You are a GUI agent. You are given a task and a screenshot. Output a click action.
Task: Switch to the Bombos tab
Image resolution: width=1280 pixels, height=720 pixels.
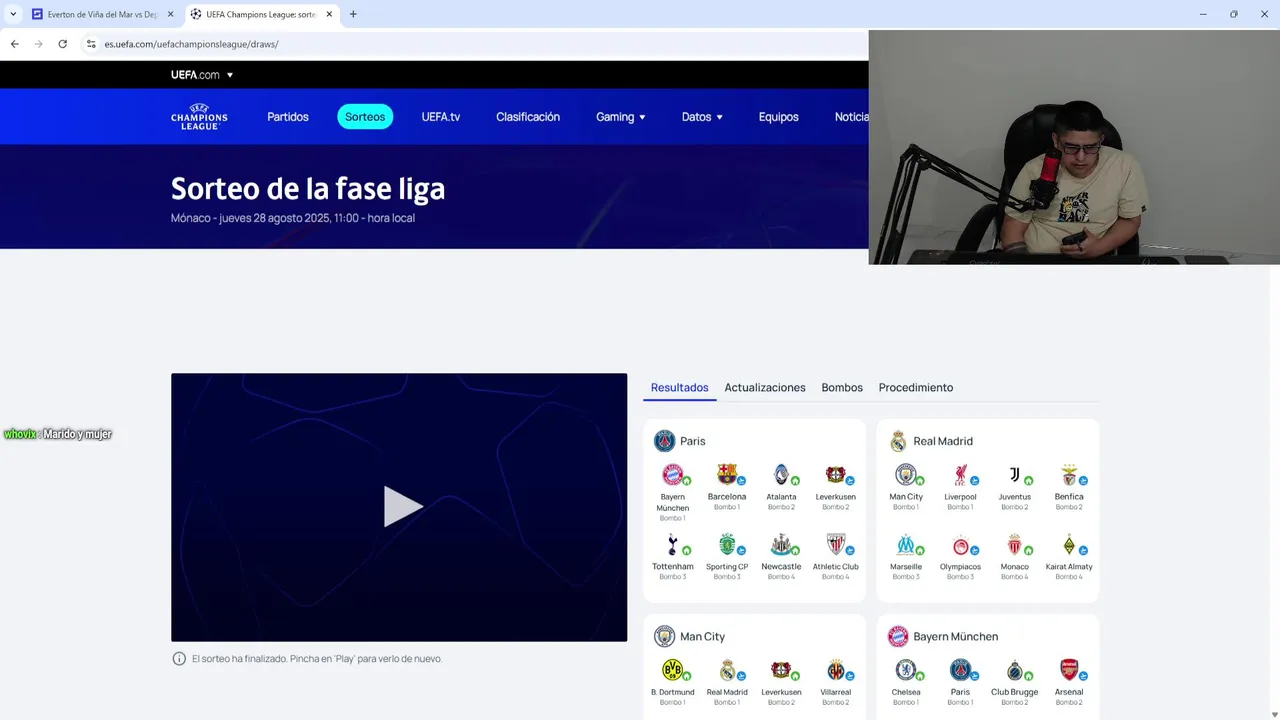click(842, 388)
